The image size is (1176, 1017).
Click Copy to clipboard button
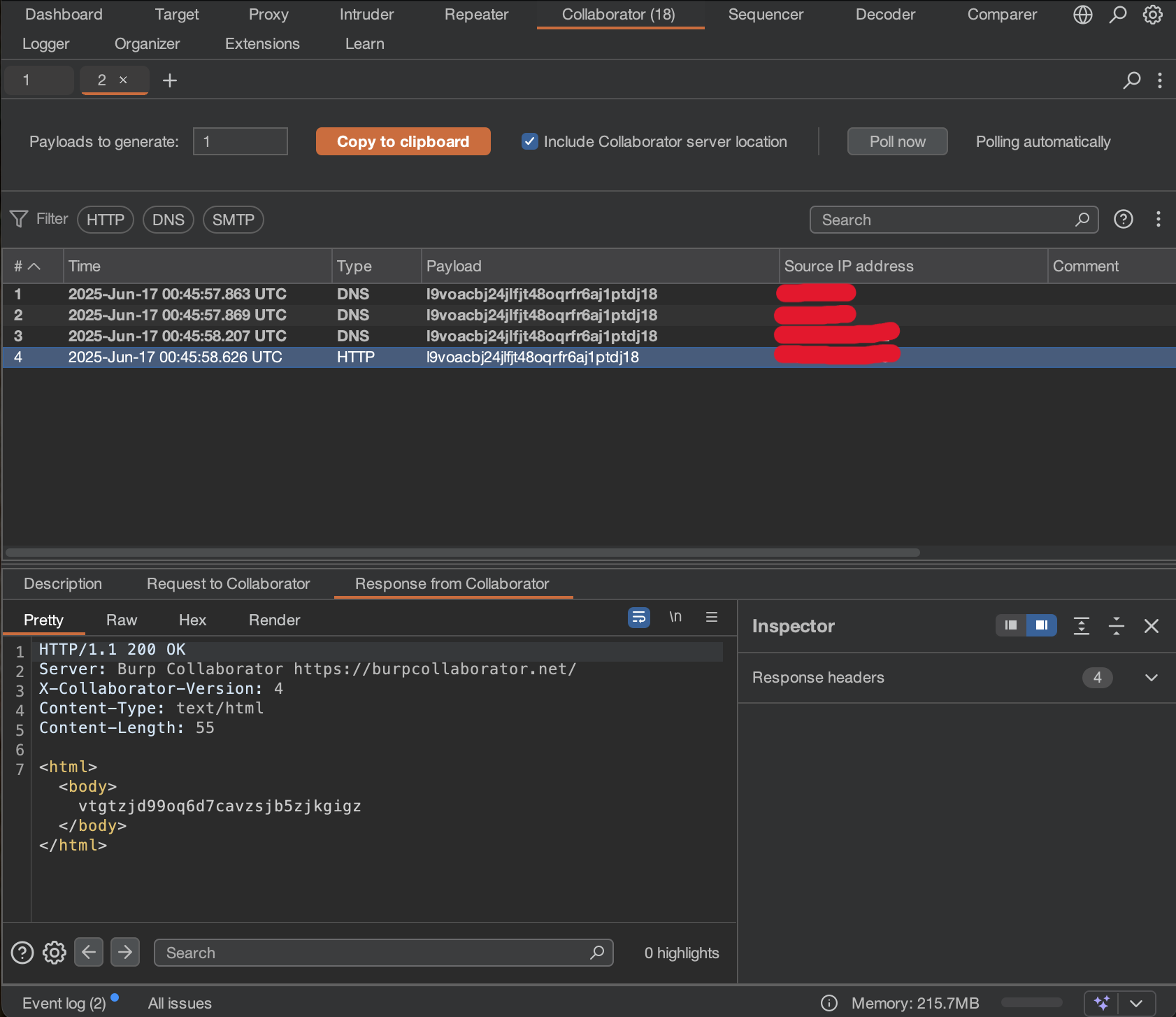[403, 141]
